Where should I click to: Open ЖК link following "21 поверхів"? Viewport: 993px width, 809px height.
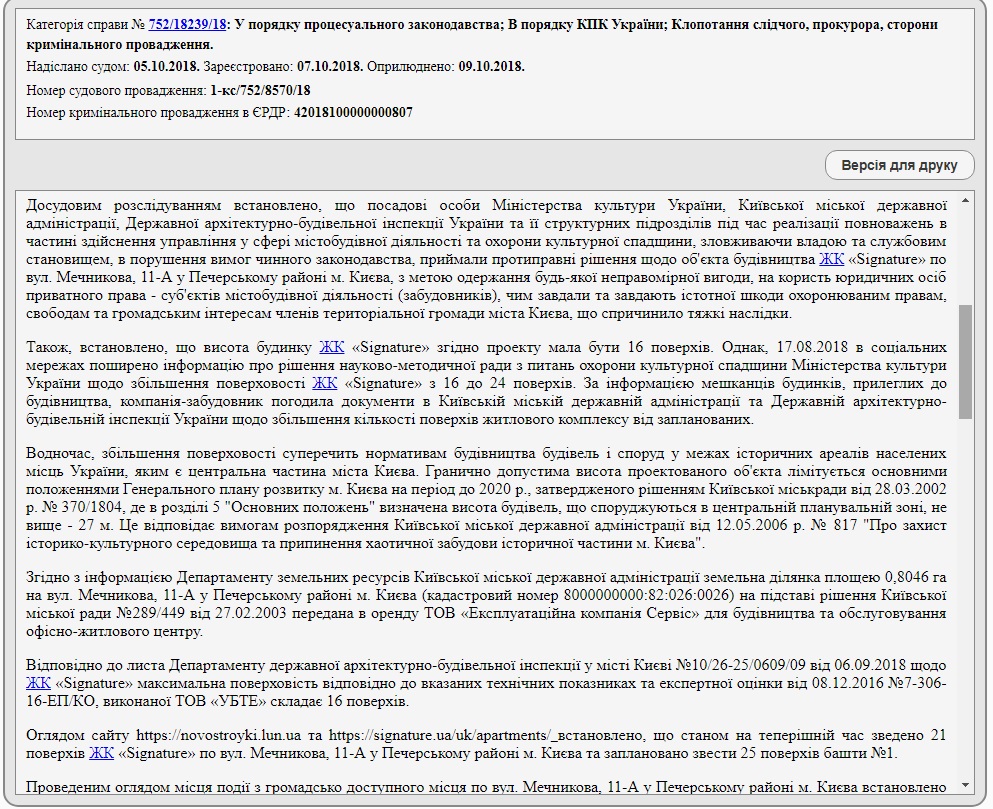point(102,753)
